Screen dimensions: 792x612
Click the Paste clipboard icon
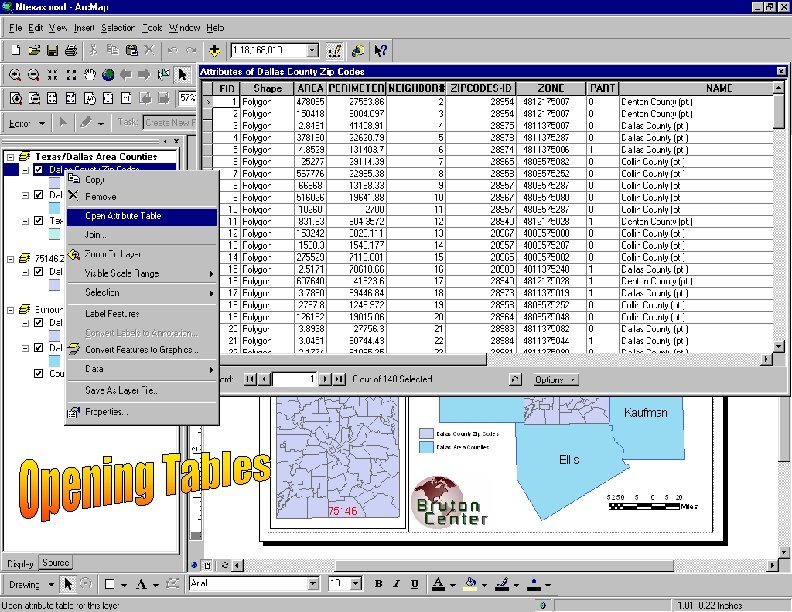(131, 50)
